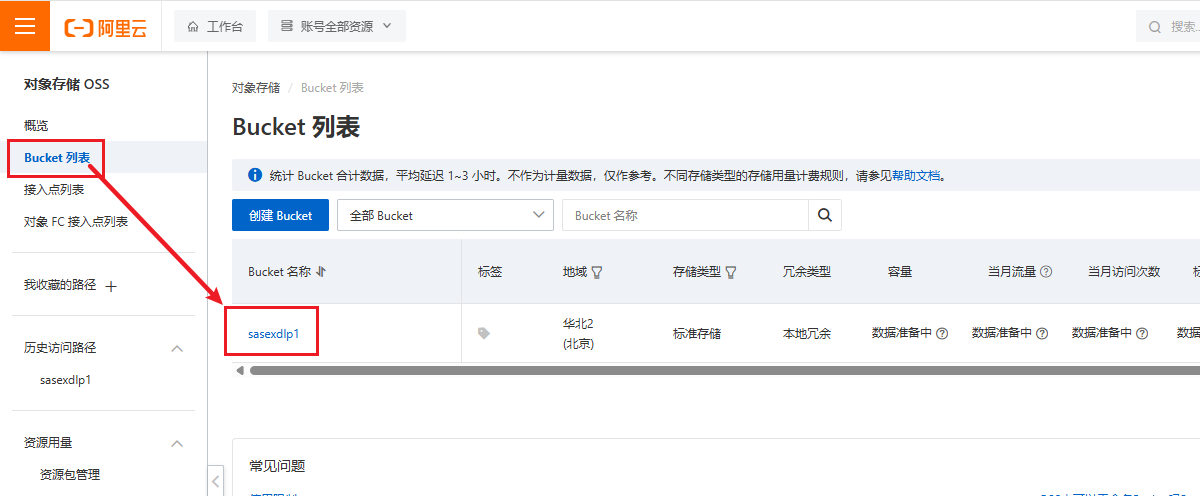The width and height of the screenshot is (1200, 496).
Task: Open the 全部 Bucket dropdown filter
Action: [x=445, y=215]
